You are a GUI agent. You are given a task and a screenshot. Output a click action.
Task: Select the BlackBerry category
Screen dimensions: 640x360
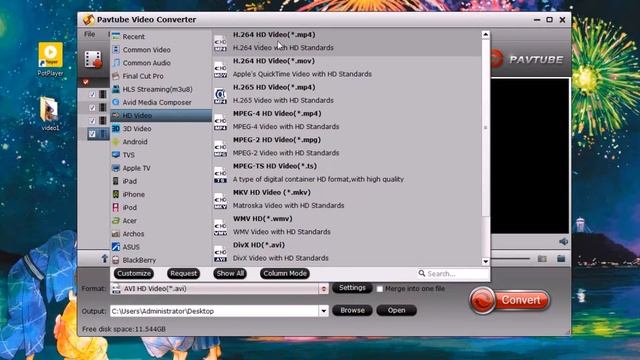161,260
